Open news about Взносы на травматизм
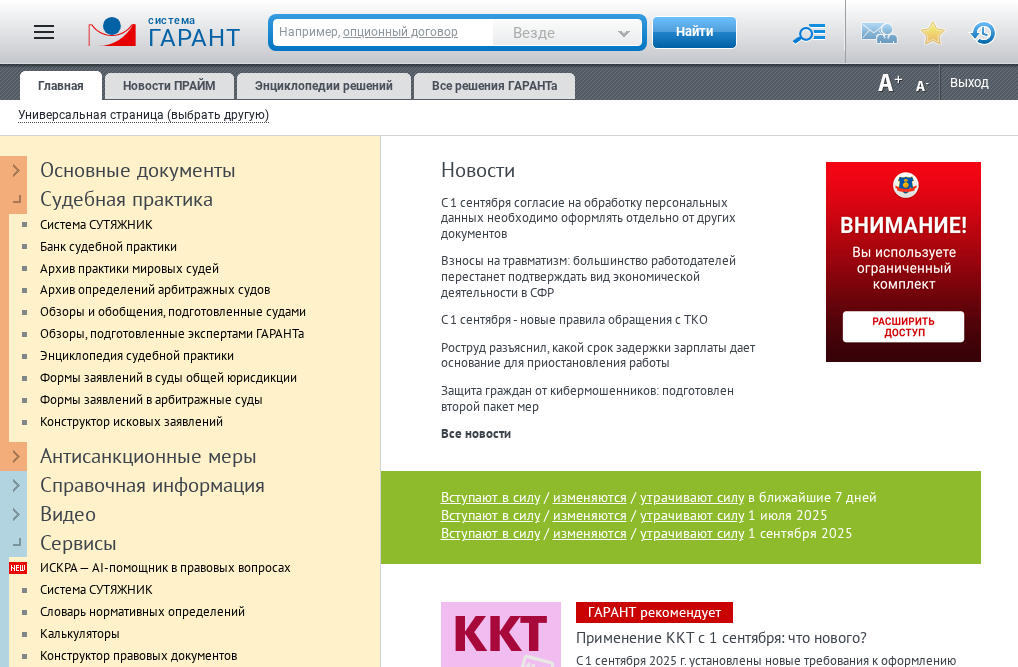The width and height of the screenshot is (1018, 667). click(x=588, y=277)
